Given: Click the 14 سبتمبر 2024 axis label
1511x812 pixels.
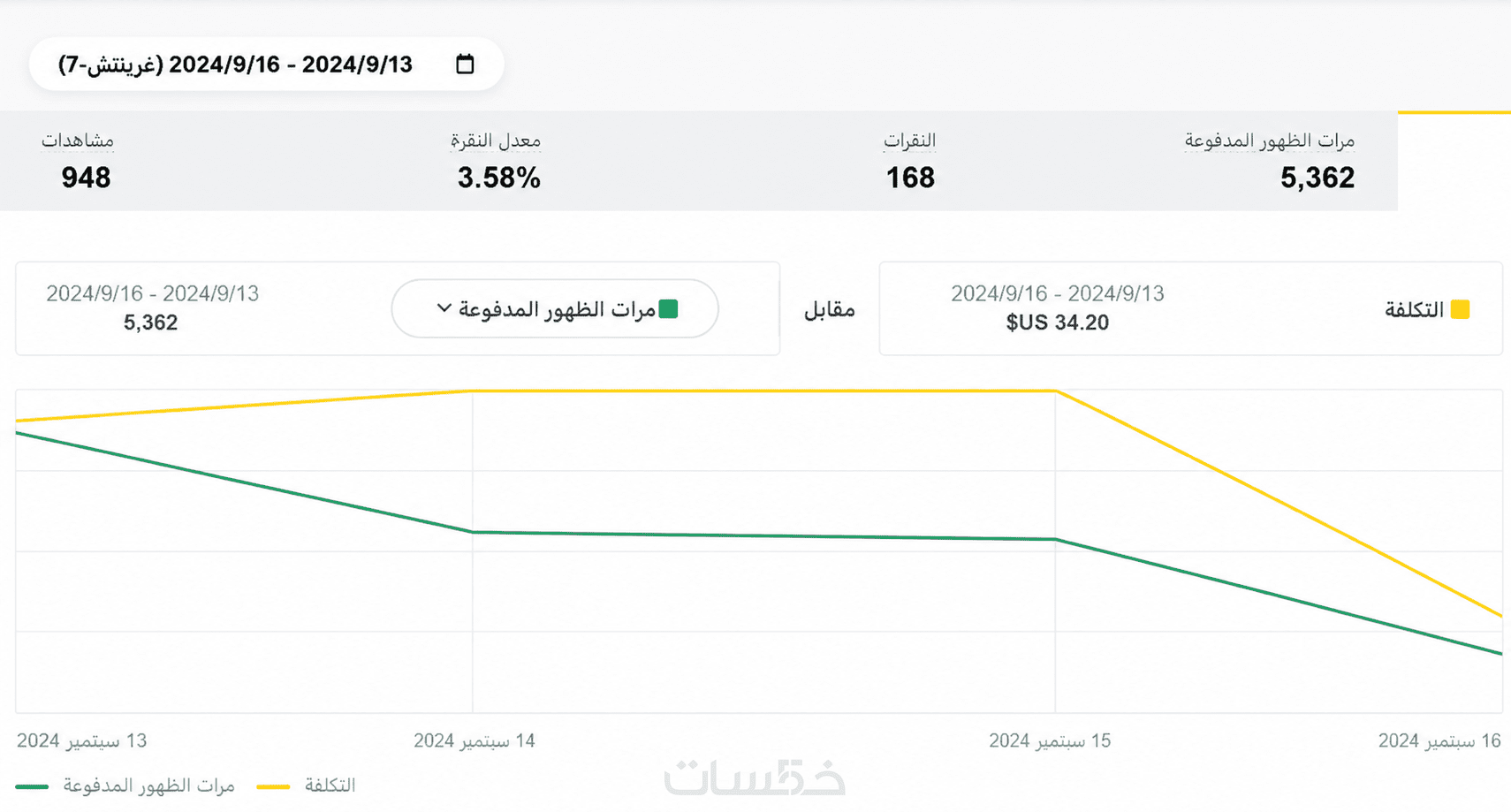Looking at the screenshot, I should pos(475,740).
